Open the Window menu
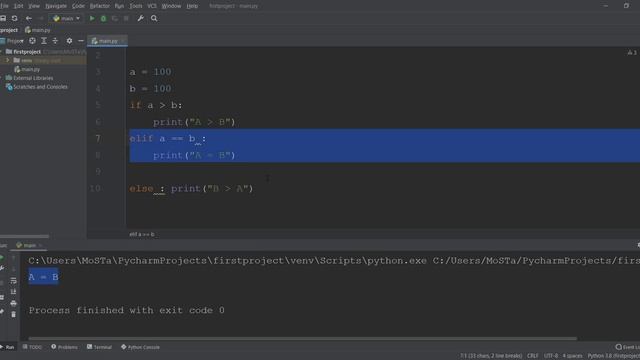640x360 pixels. pyautogui.click(x=171, y=6)
